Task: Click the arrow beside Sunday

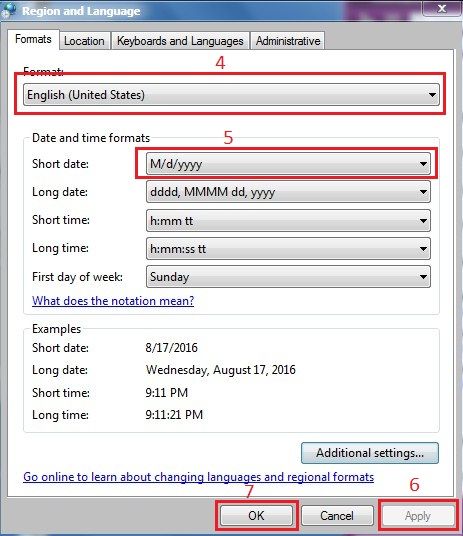Action: (423, 277)
